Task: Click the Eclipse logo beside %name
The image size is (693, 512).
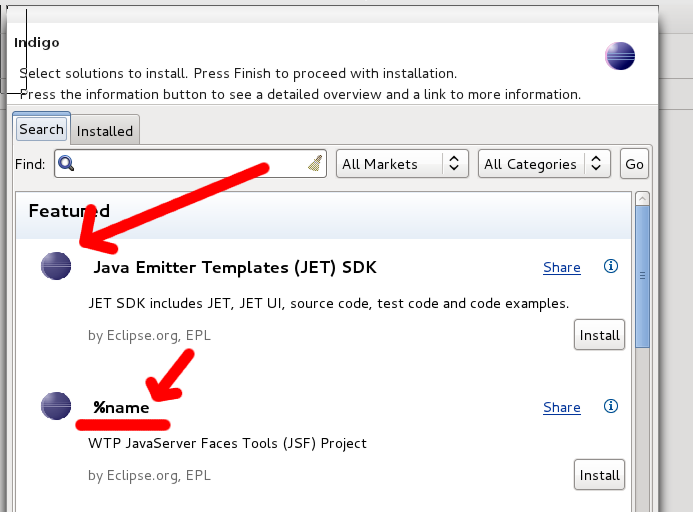Action: (x=56, y=406)
